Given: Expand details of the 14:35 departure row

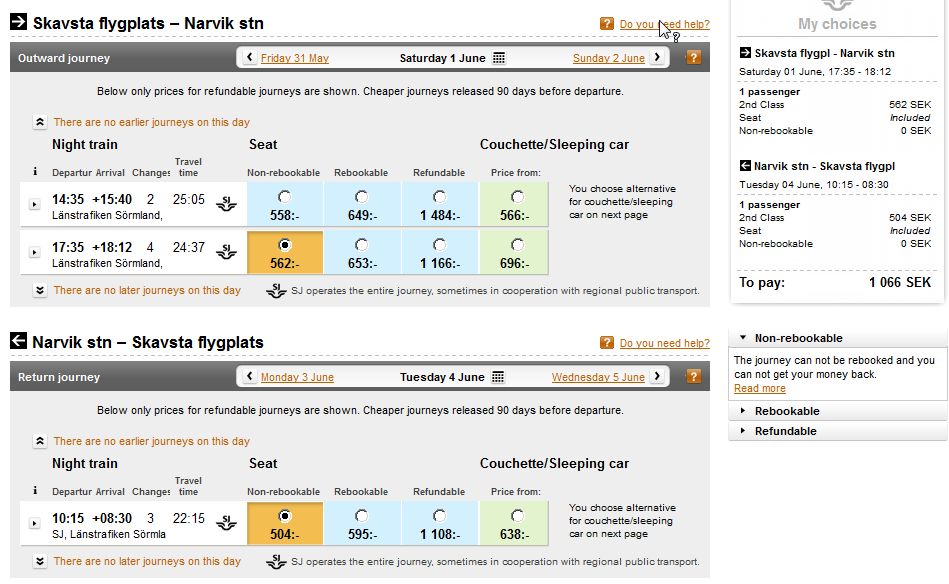Looking at the screenshot, I should tap(34, 205).
